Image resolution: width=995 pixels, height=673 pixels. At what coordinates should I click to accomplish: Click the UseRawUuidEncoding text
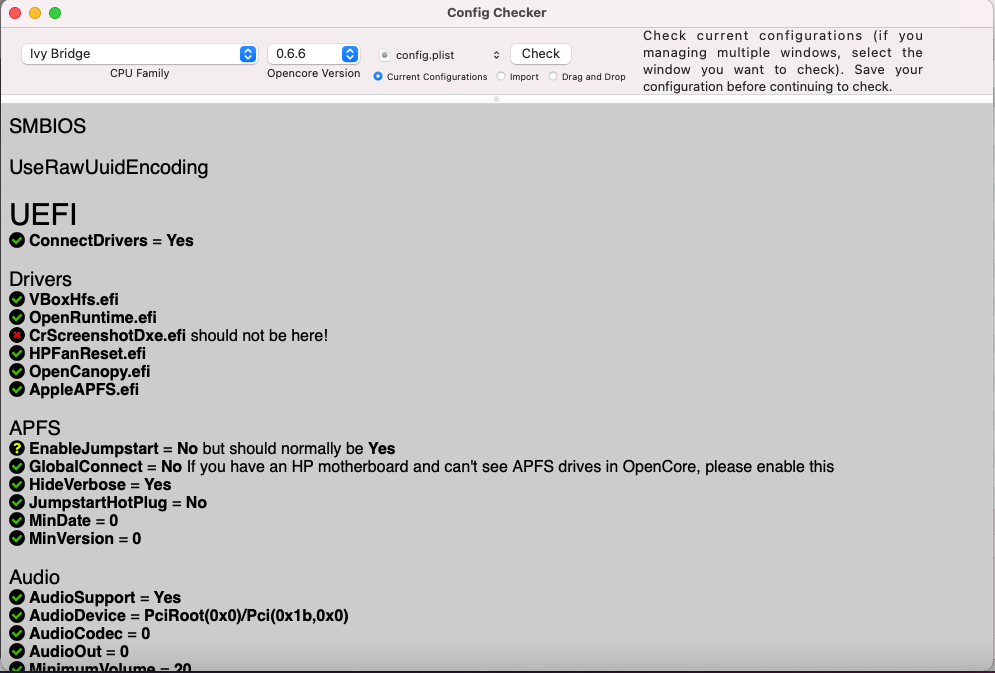(109, 167)
